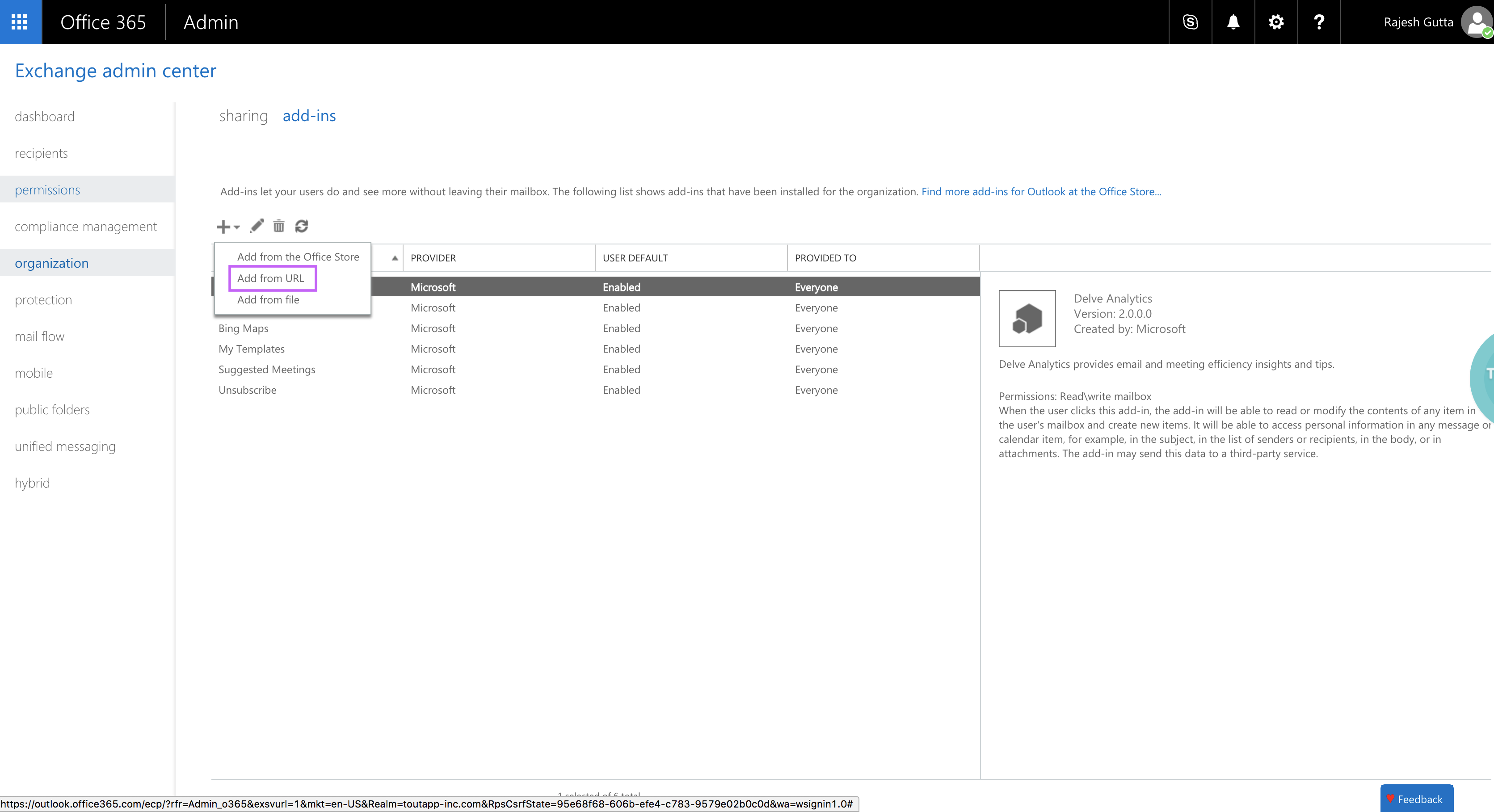Refresh the add-ins list
The height and width of the screenshot is (812, 1494).
(x=302, y=226)
